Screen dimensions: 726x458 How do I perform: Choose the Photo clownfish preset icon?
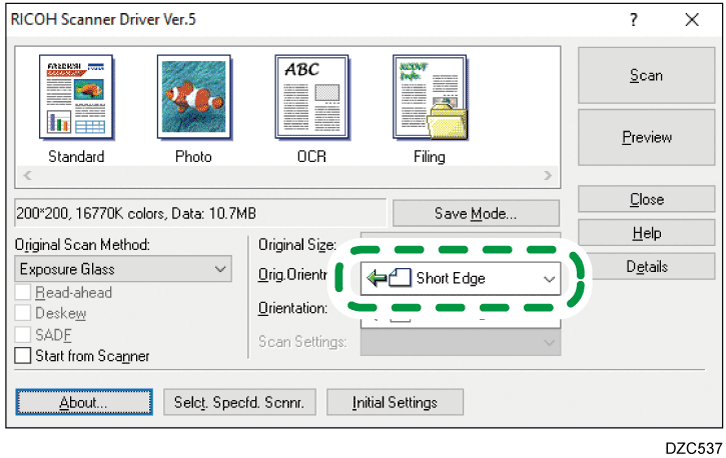(x=194, y=98)
